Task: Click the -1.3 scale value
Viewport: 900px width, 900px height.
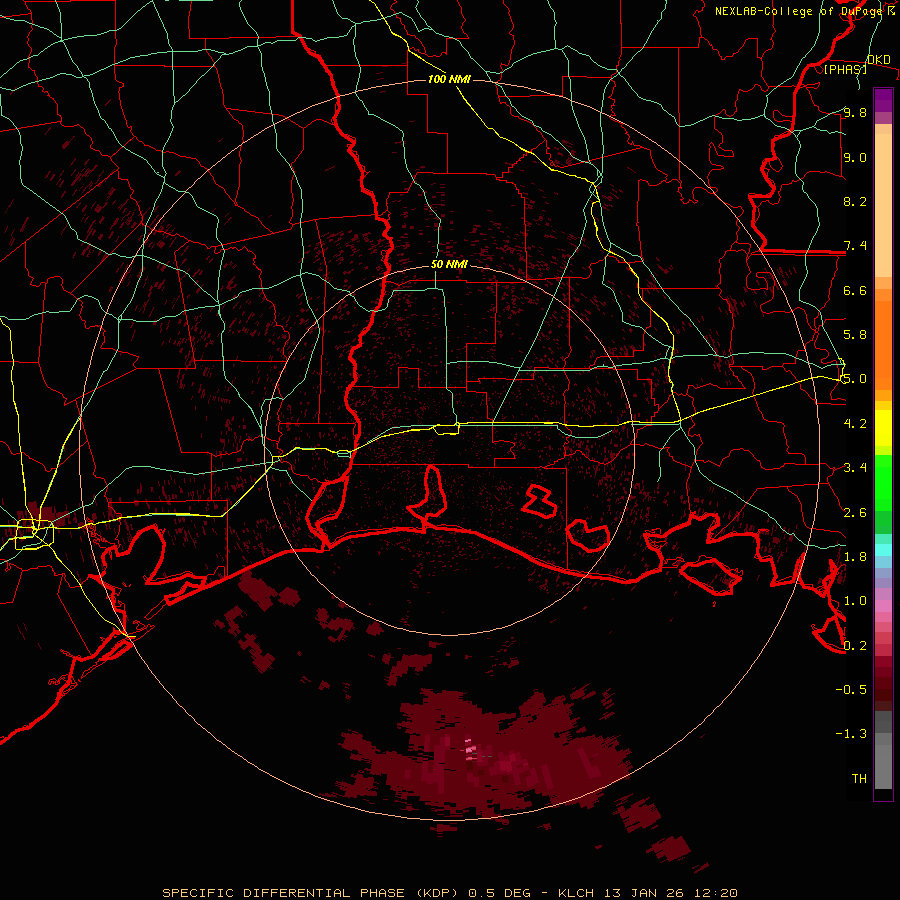Action: coord(851,734)
